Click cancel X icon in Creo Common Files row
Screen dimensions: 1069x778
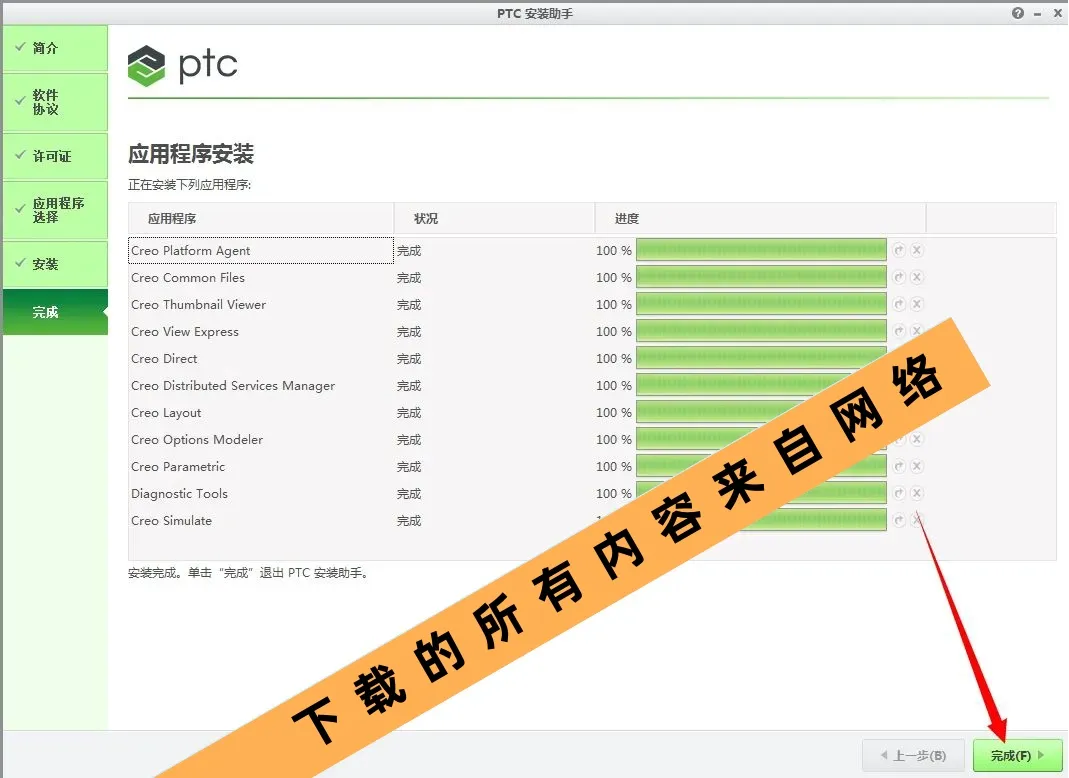click(917, 277)
